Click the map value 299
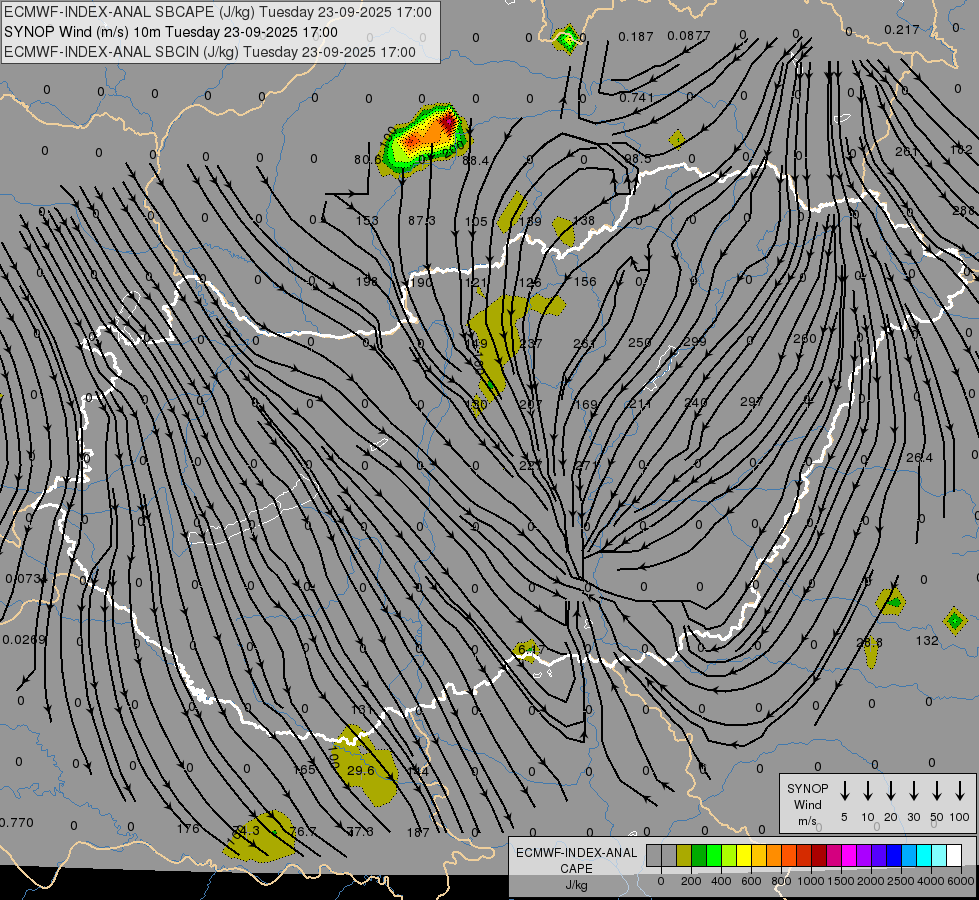Viewport: 979px width, 900px height. [694, 341]
